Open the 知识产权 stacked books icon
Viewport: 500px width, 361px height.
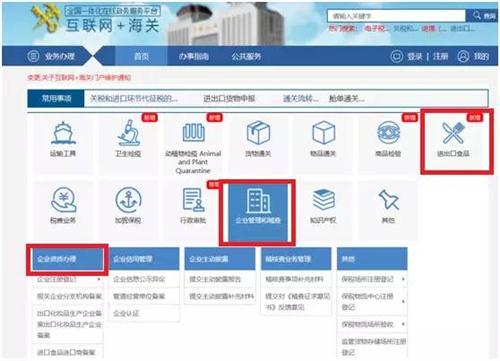tap(323, 199)
